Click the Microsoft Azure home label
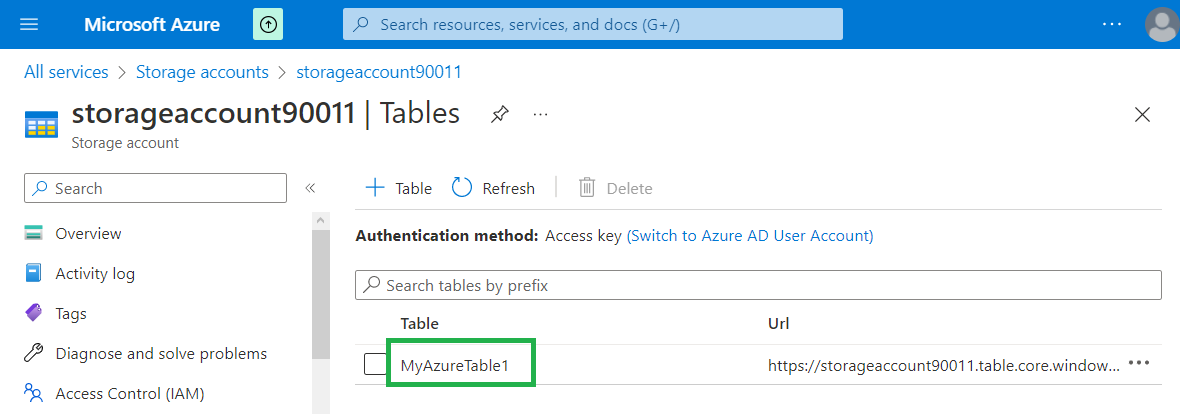 point(152,24)
